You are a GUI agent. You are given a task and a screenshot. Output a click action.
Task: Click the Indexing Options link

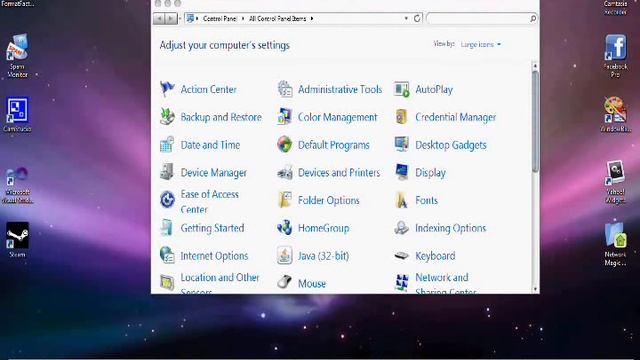click(451, 228)
